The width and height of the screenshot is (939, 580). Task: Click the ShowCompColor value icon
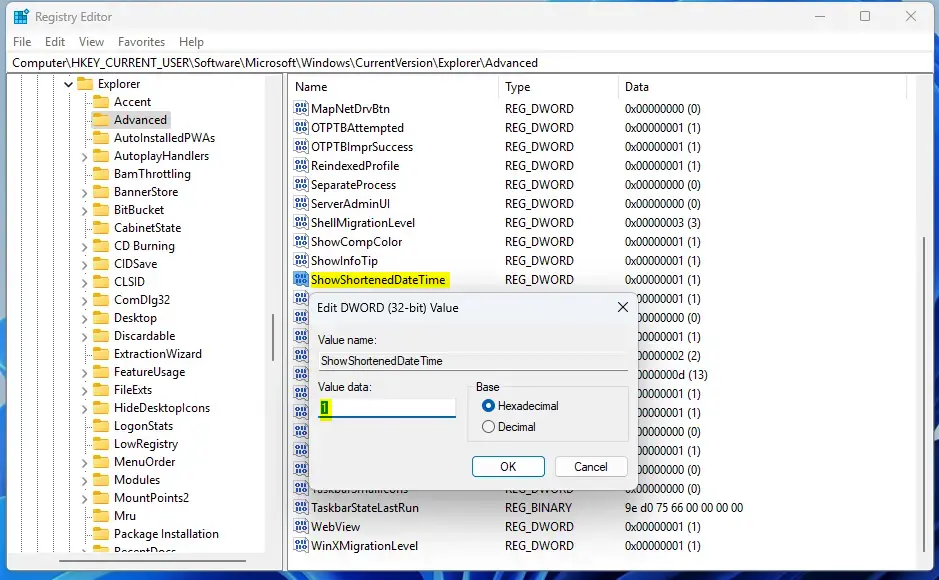point(301,242)
